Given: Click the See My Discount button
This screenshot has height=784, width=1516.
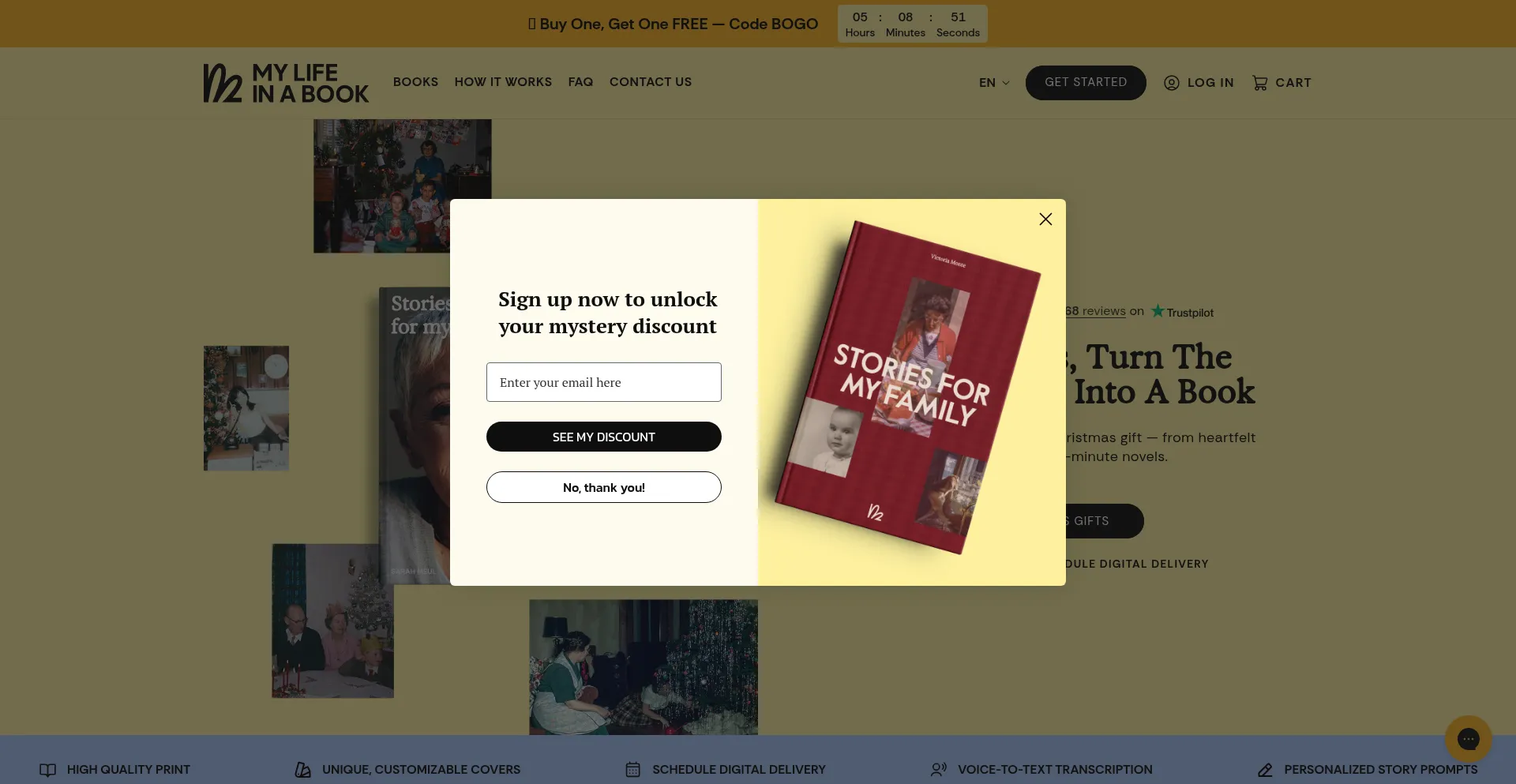Looking at the screenshot, I should coord(604,437).
